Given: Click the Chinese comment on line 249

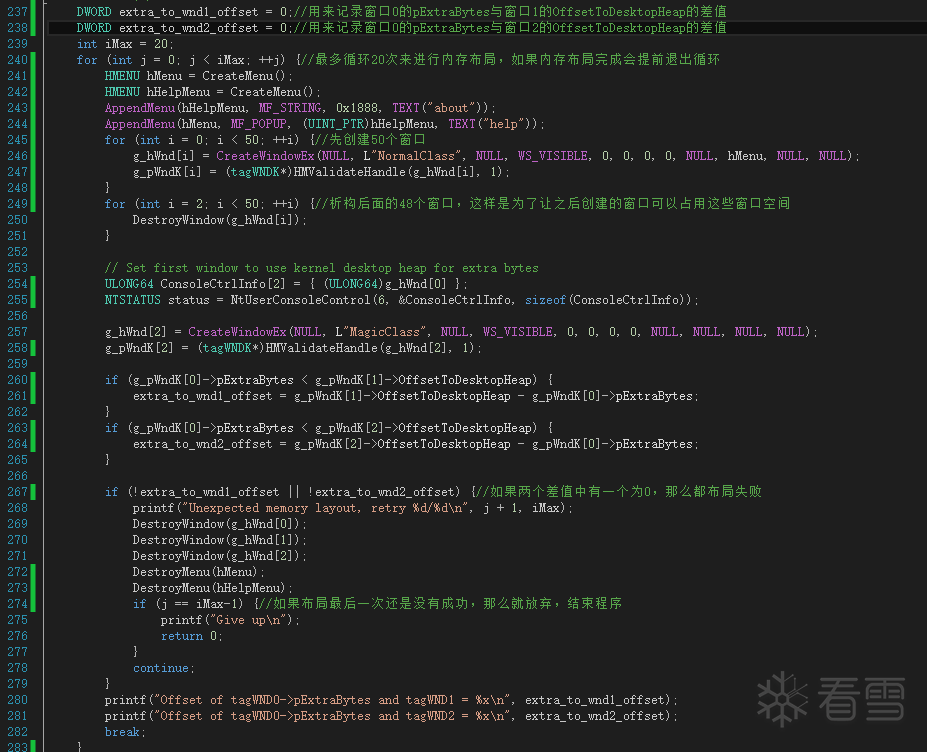Looking at the screenshot, I should [552, 203].
